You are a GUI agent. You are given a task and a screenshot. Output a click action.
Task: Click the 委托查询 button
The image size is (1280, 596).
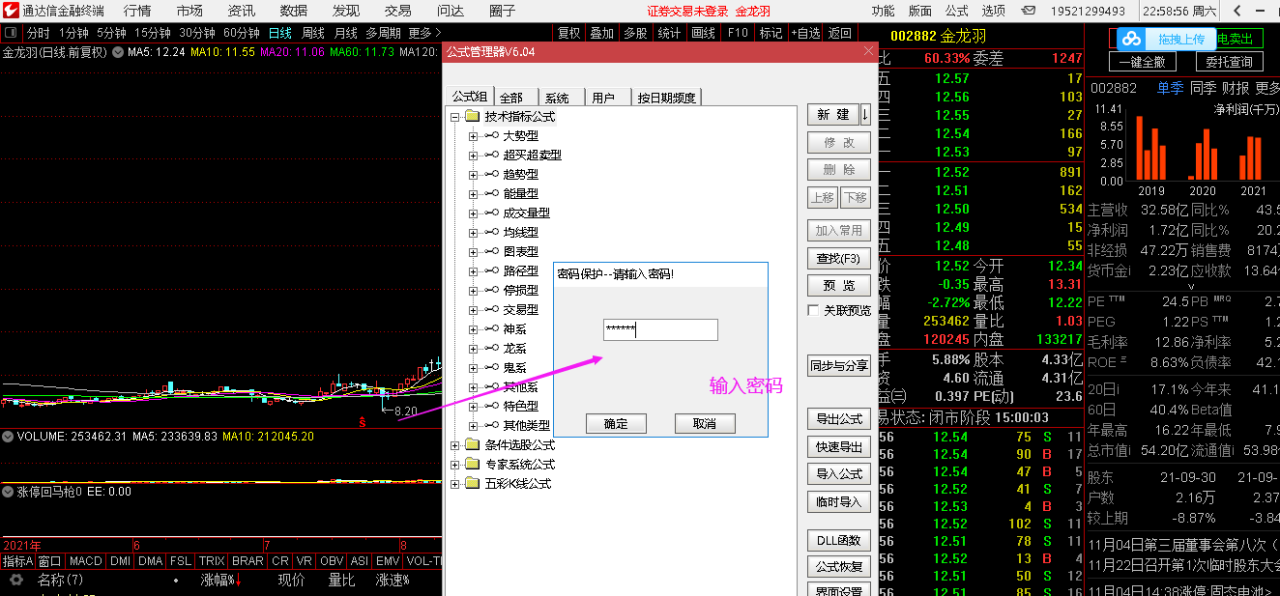tap(1228, 62)
